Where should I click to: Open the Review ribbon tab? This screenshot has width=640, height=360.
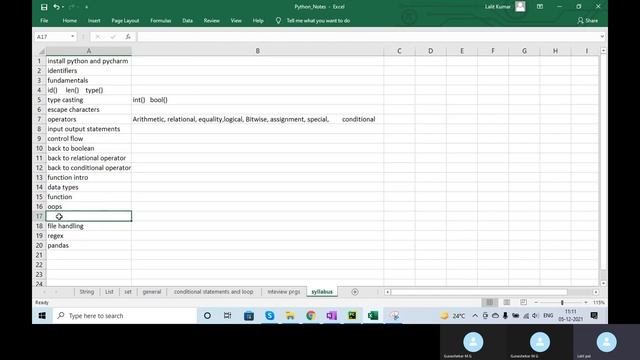pos(211,20)
